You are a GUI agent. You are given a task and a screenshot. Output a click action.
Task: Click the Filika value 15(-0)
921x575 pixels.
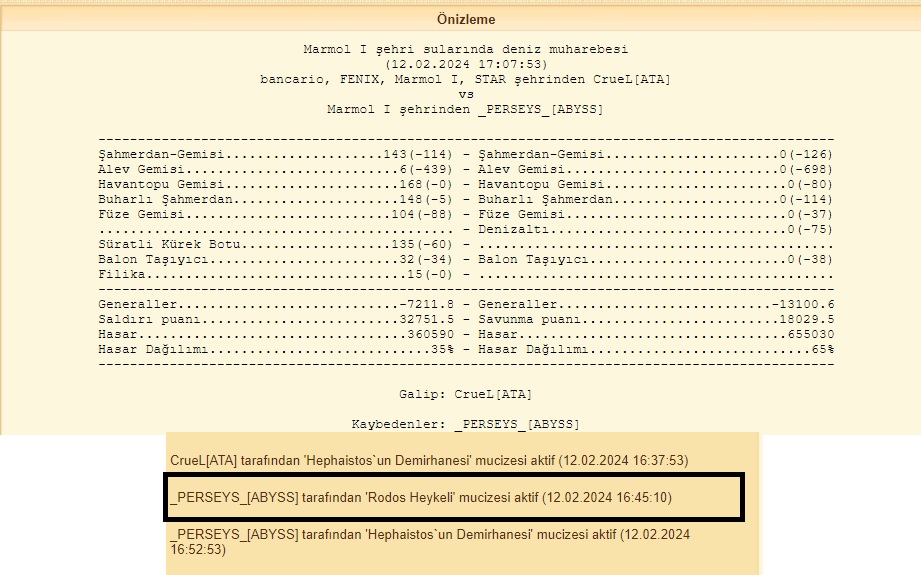coord(430,274)
